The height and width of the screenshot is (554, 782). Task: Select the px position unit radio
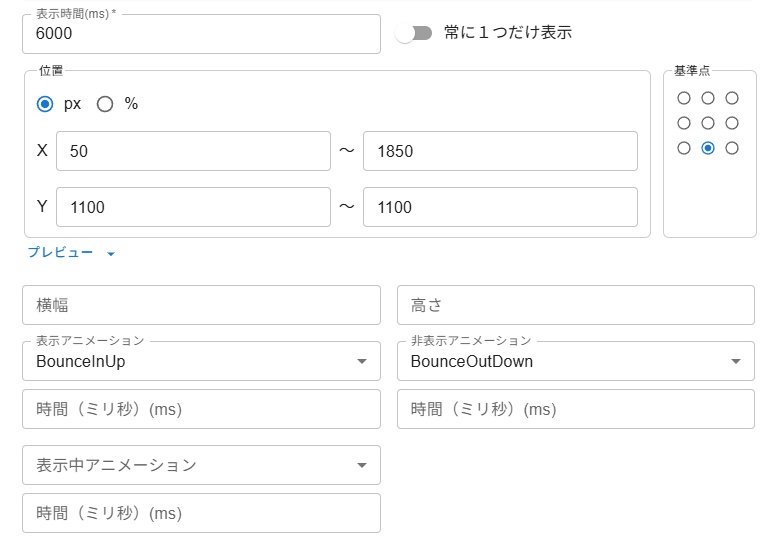(x=45, y=104)
